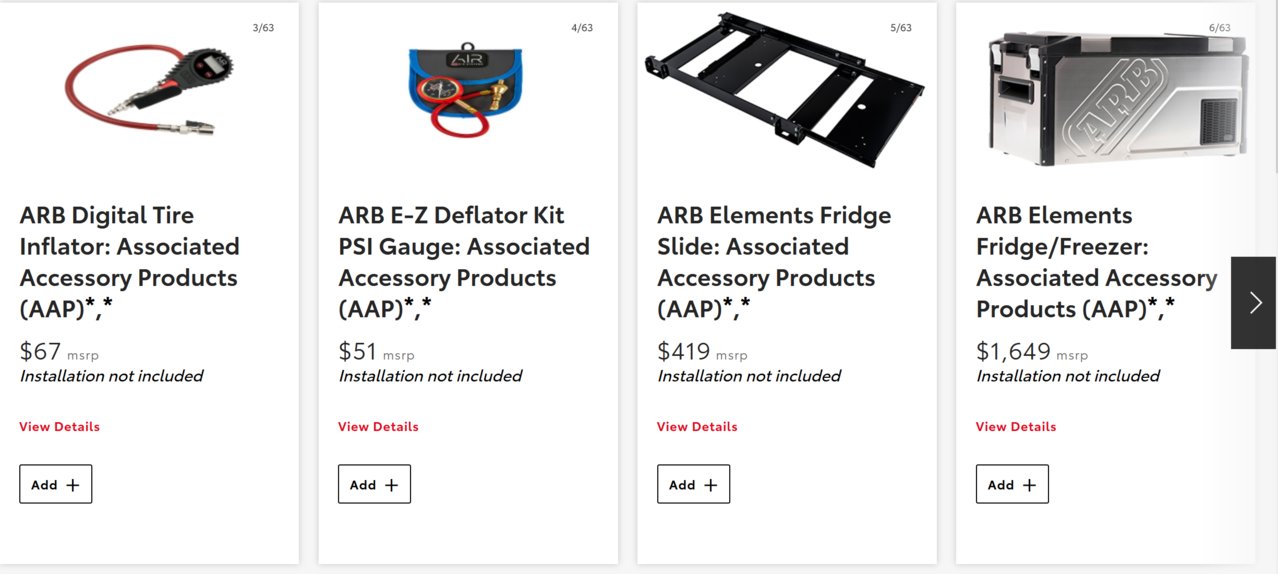View details for Elements Fridge/Freezer
The width and height of the screenshot is (1278, 574).
(x=1016, y=426)
